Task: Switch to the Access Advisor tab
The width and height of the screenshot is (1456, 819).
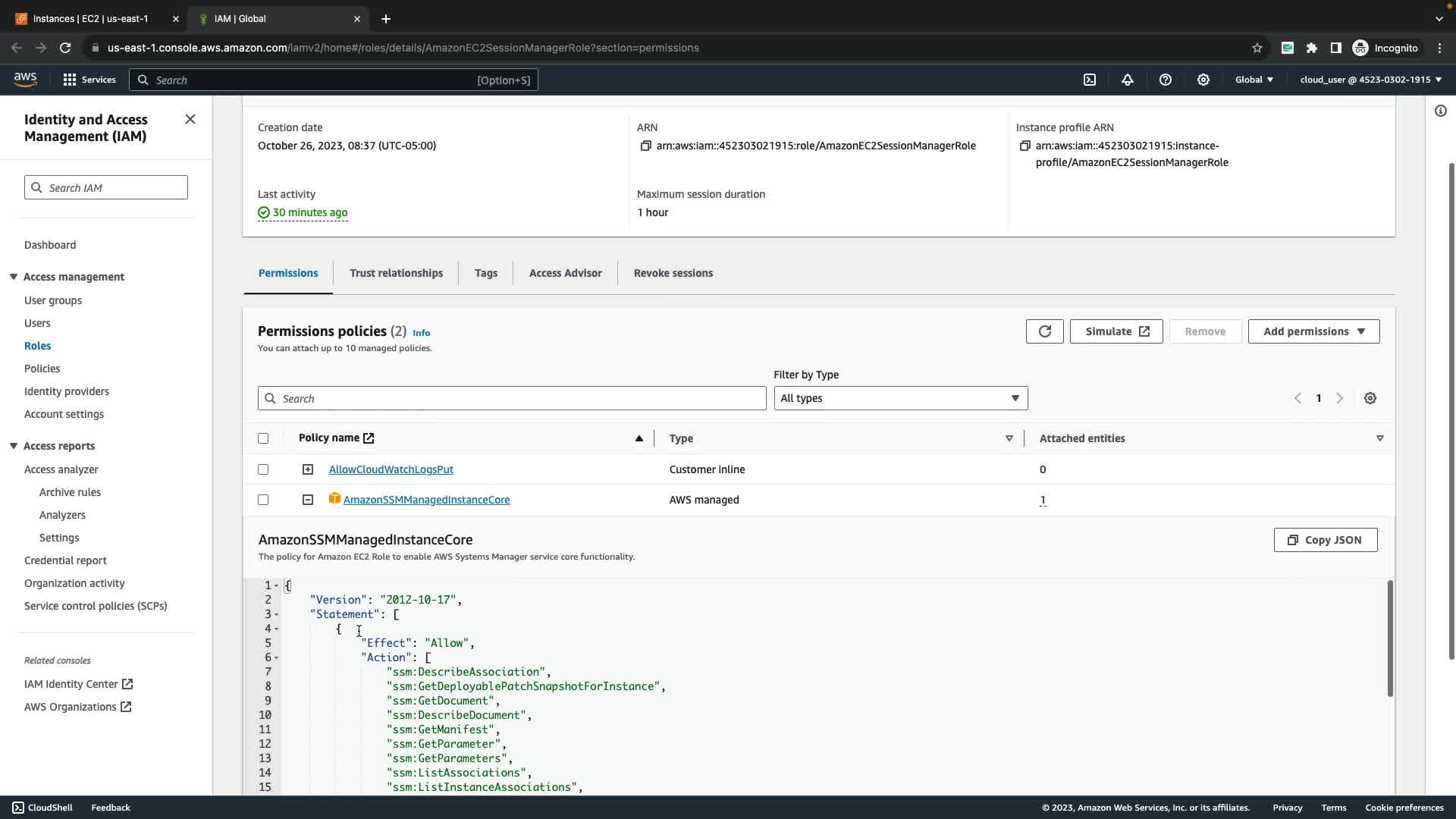Action: point(565,273)
